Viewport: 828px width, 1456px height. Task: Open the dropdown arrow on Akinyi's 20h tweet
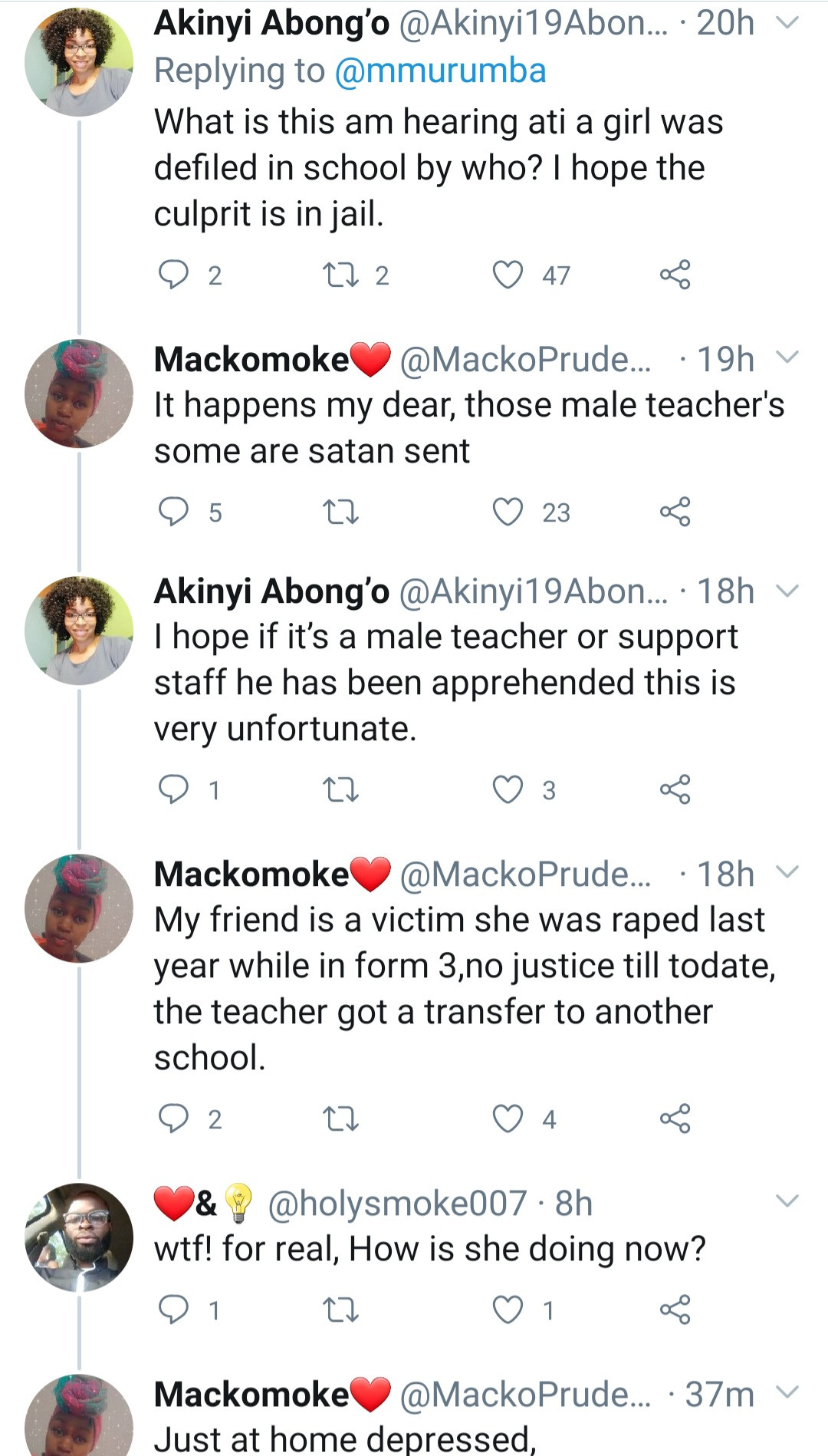(x=787, y=23)
